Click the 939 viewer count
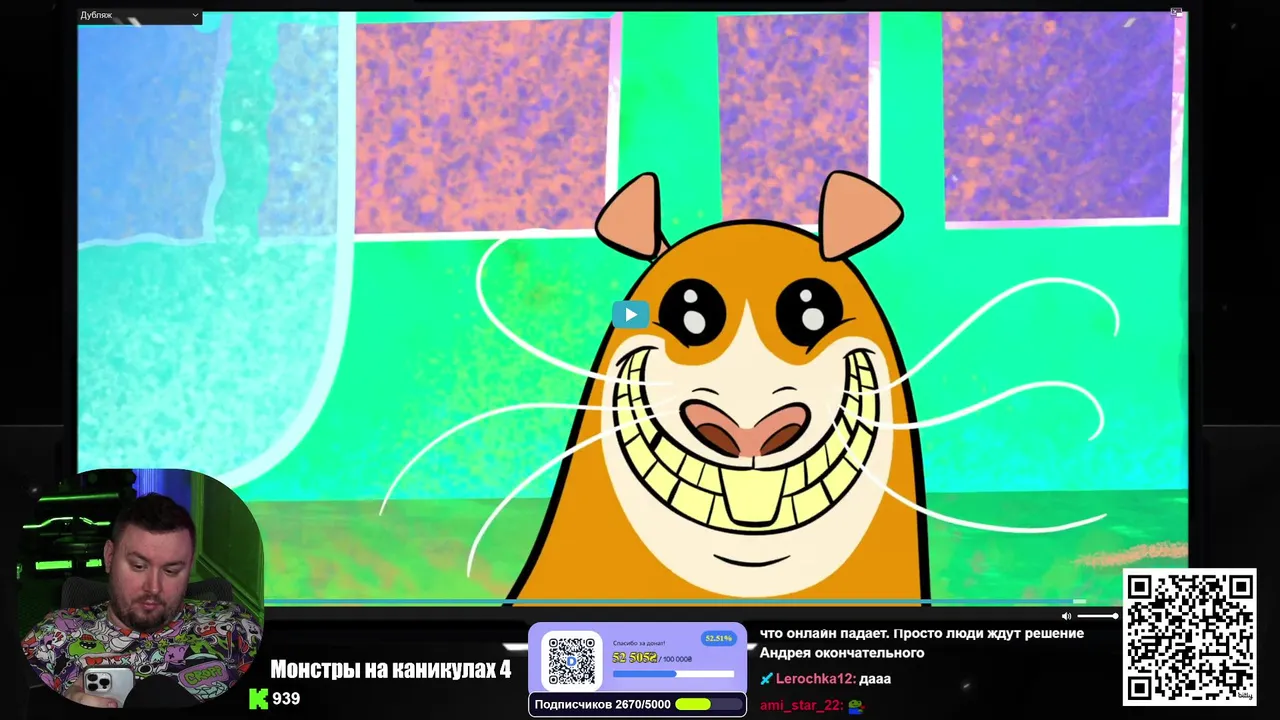The height and width of the screenshot is (720, 1280). pos(286,698)
